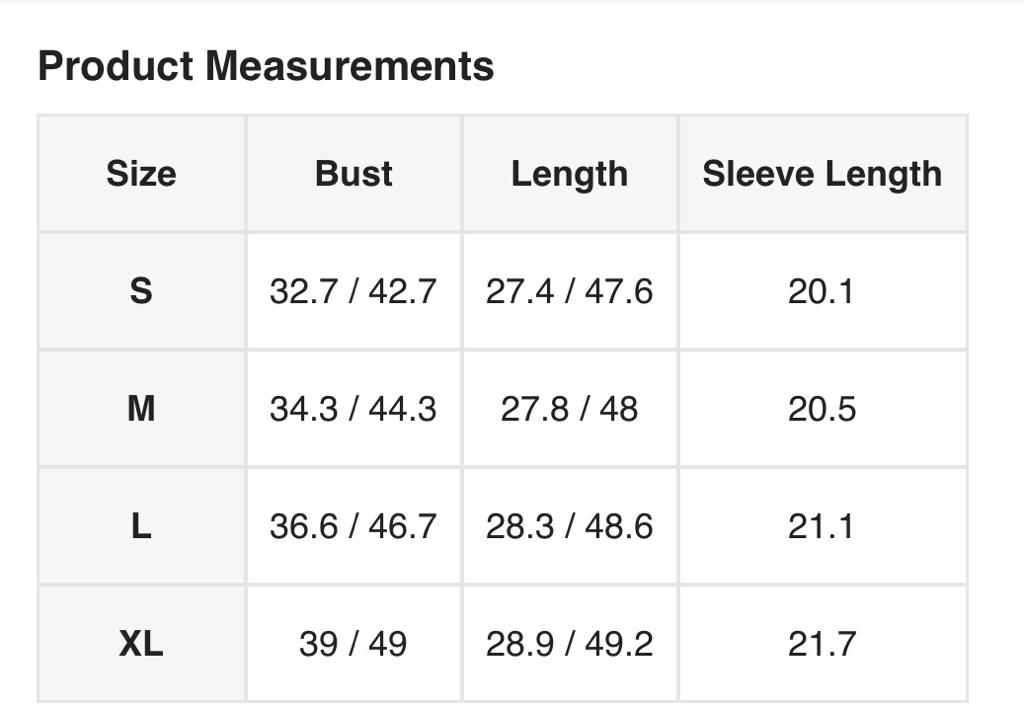Click bust value 34.3 / 44.3
The width and height of the screenshot is (1024, 707).
tap(353, 408)
